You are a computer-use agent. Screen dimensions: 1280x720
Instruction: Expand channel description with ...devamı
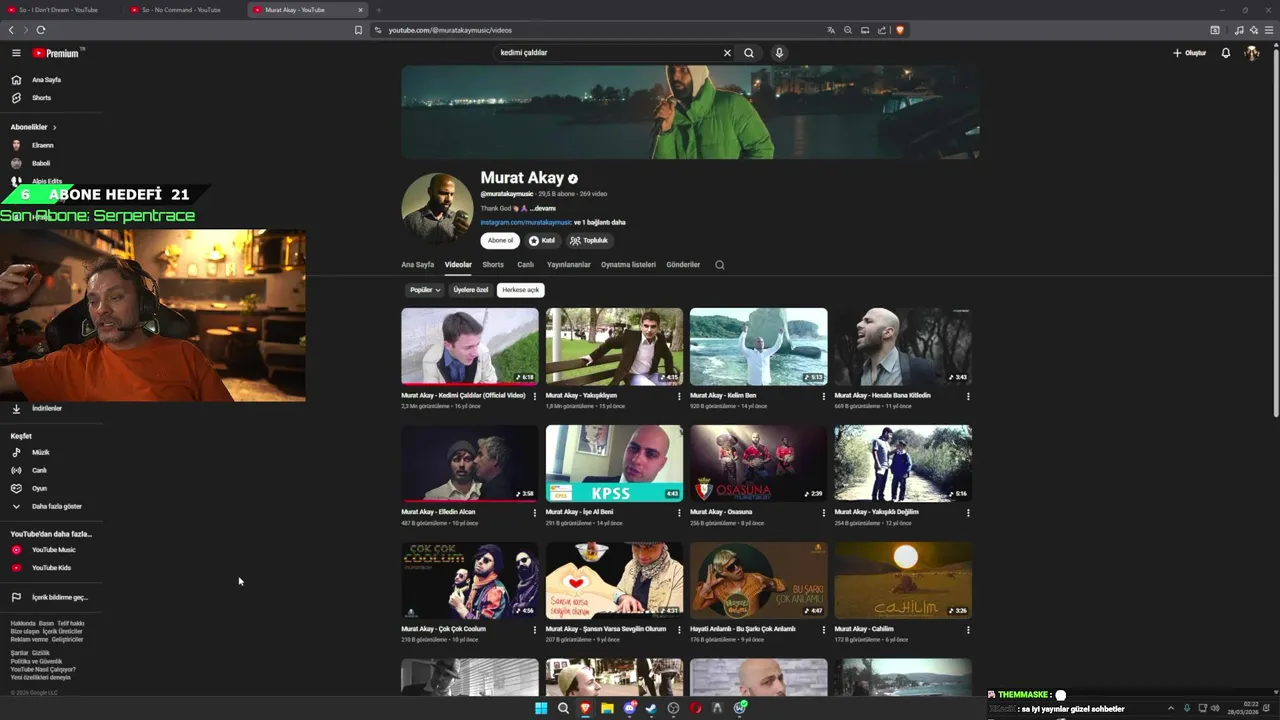(542, 208)
